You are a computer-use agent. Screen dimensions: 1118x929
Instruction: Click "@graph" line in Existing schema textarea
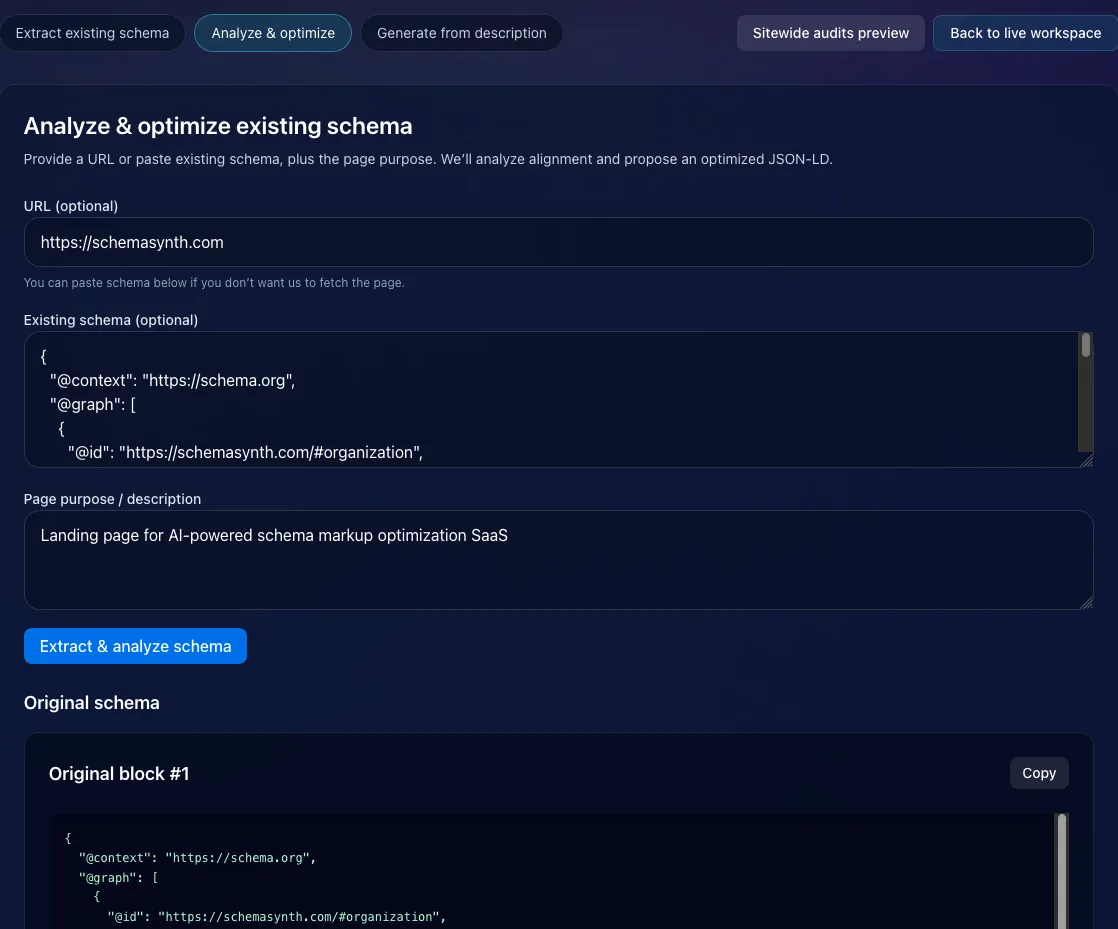click(93, 404)
